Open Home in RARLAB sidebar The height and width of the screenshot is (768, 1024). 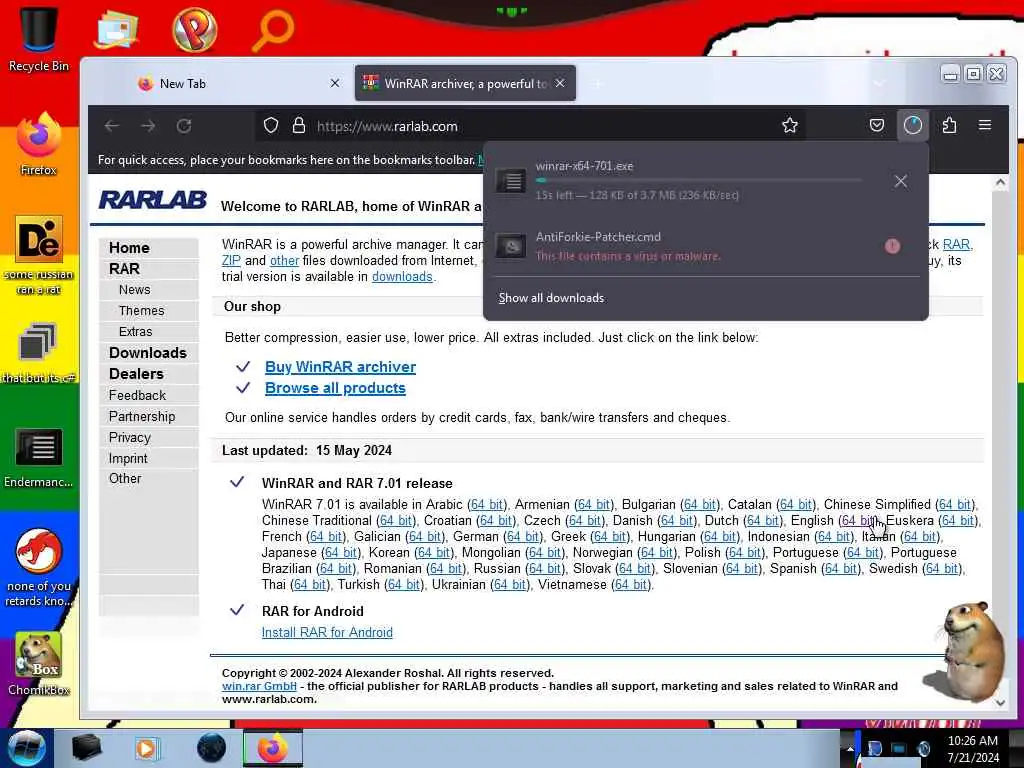click(129, 248)
